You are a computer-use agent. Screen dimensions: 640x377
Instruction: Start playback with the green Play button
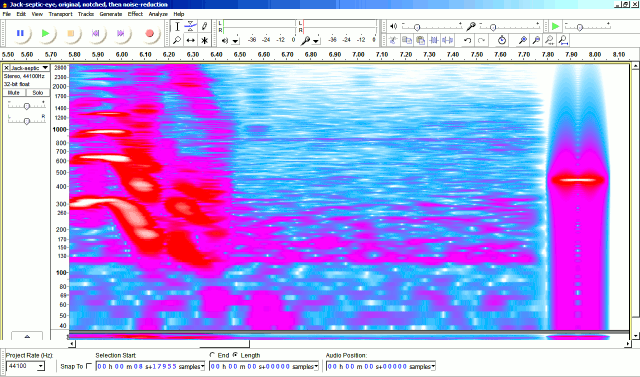click(45, 33)
